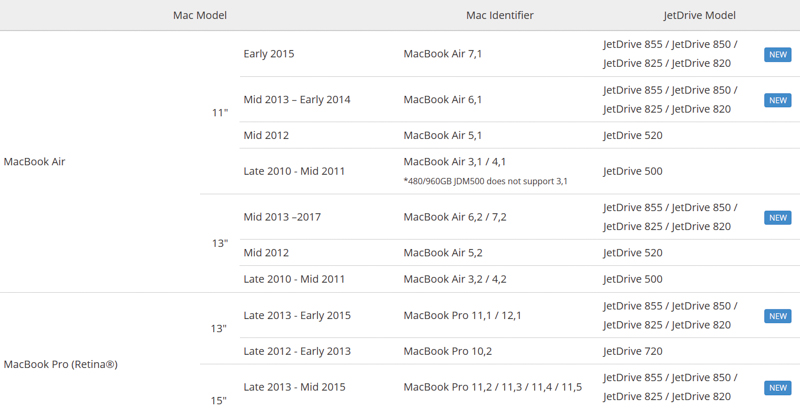The image size is (800, 408).
Task: Click JetDrive 520 for MacBook Air 5,2
Action: (x=632, y=253)
